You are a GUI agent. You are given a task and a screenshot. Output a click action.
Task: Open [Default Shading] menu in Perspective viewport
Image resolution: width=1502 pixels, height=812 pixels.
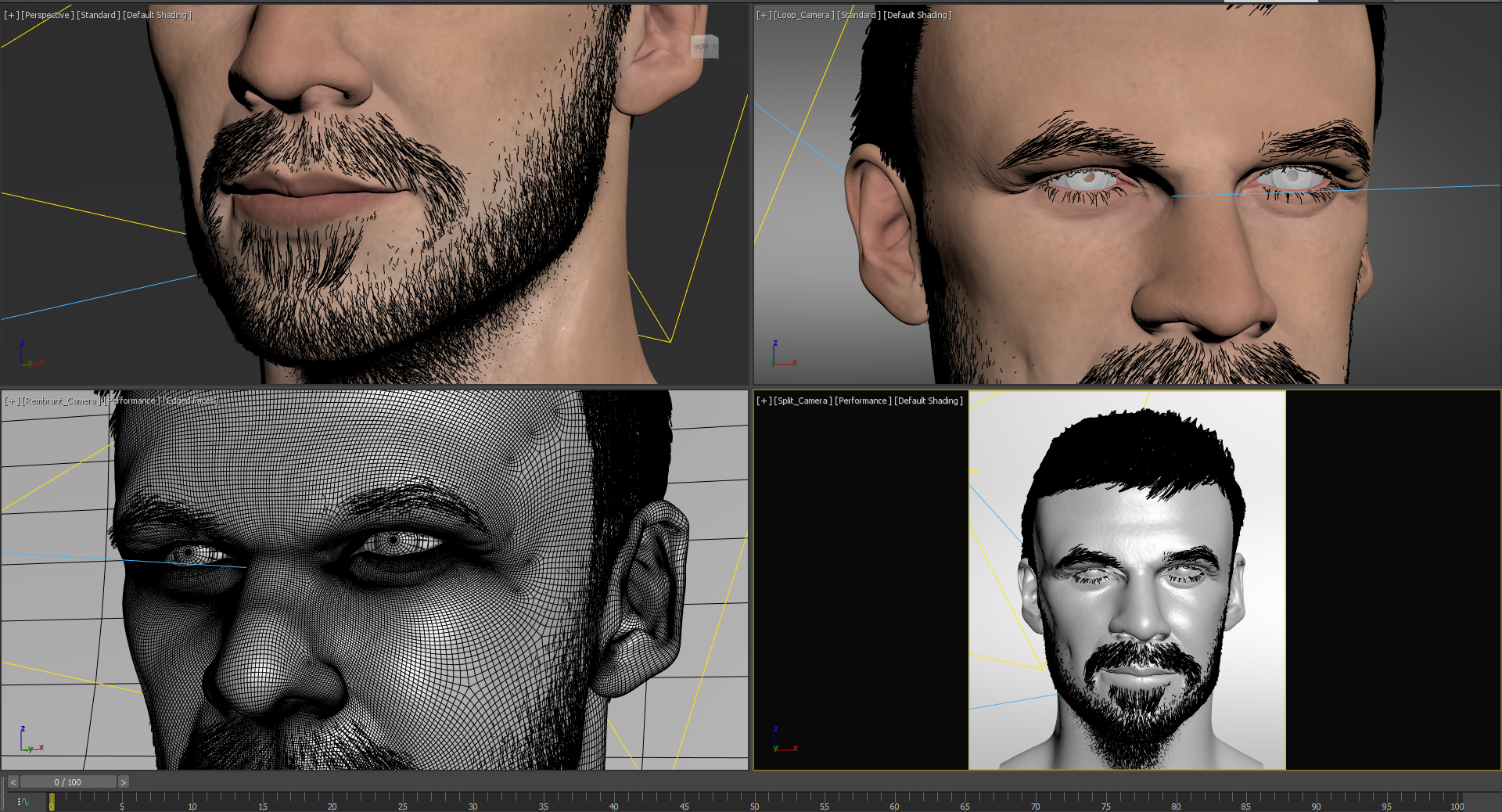tap(157, 15)
